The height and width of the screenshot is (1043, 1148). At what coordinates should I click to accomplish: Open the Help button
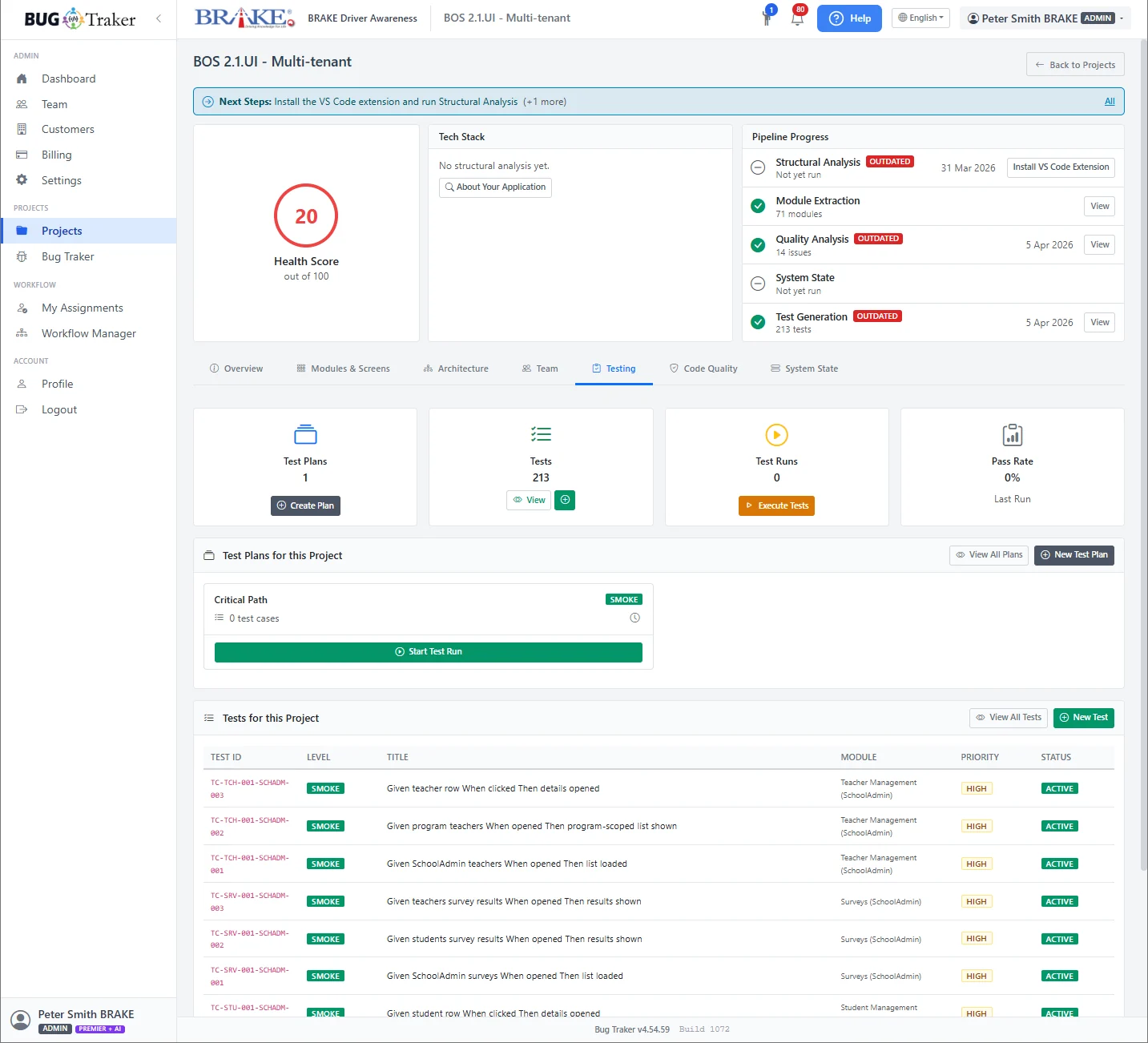849,18
